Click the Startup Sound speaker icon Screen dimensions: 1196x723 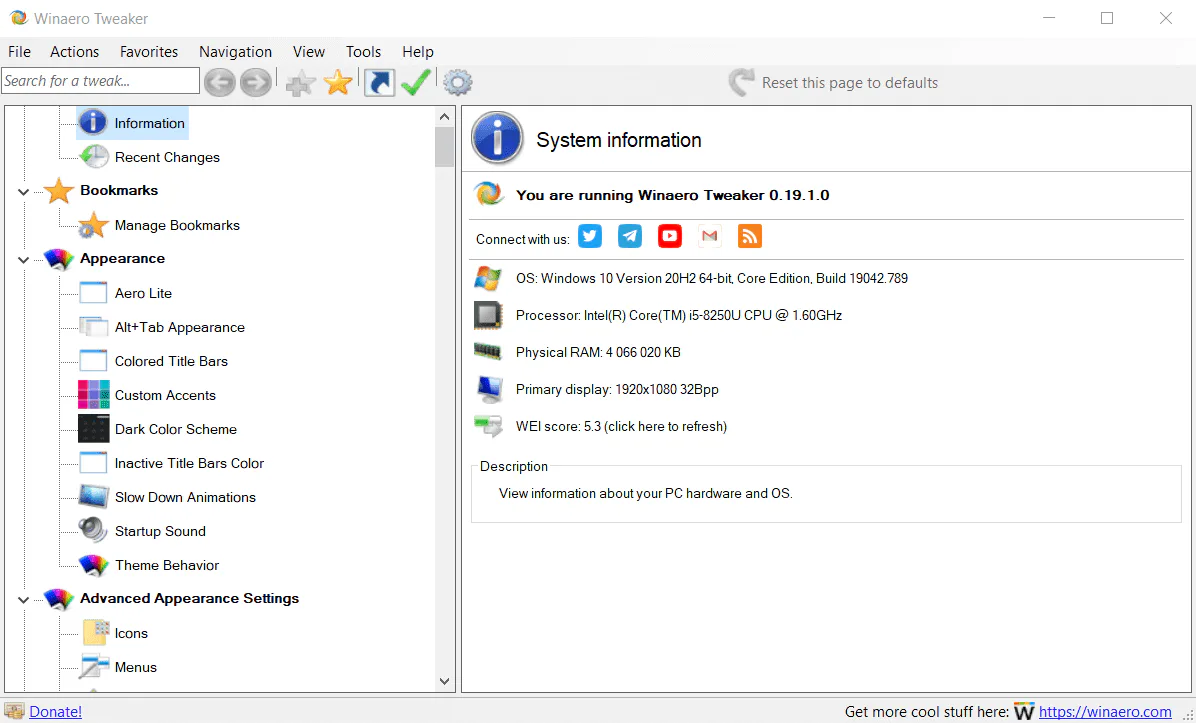(93, 530)
